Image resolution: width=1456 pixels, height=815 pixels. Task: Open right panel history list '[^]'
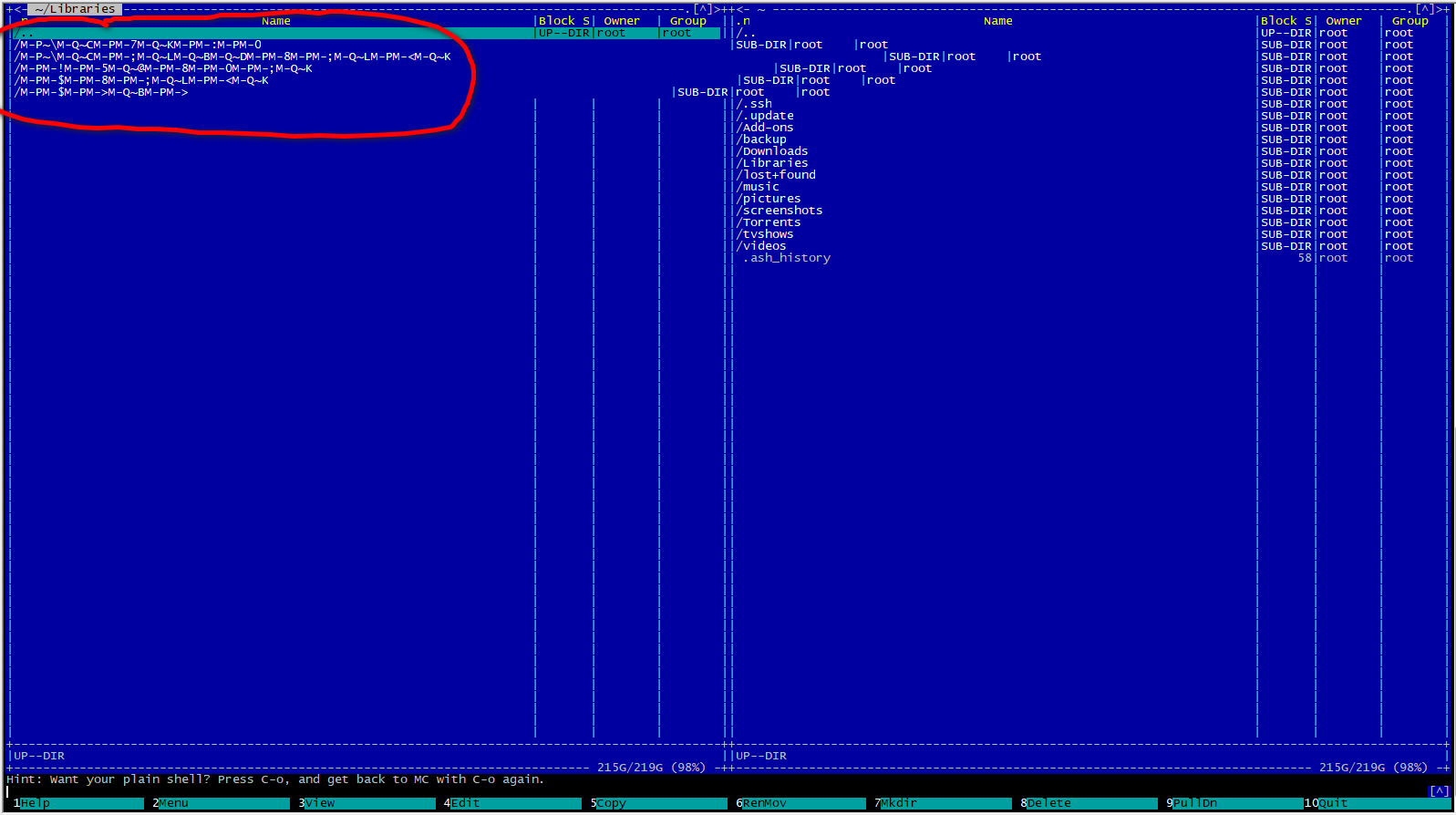click(1425, 9)
